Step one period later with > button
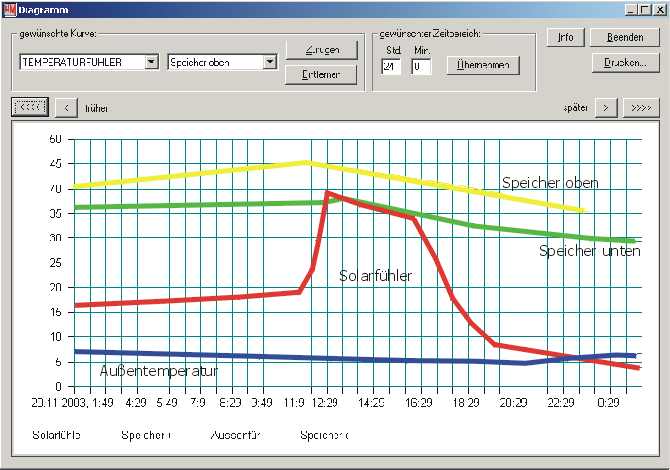670x470 pixels. click(x=606, y=107)
